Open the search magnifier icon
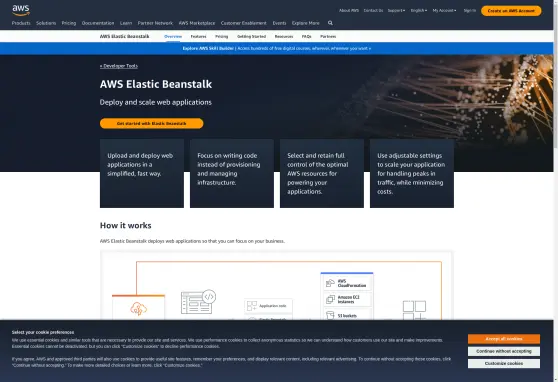The height and width of the screenshot is (382, 558). tap(330, 23)
